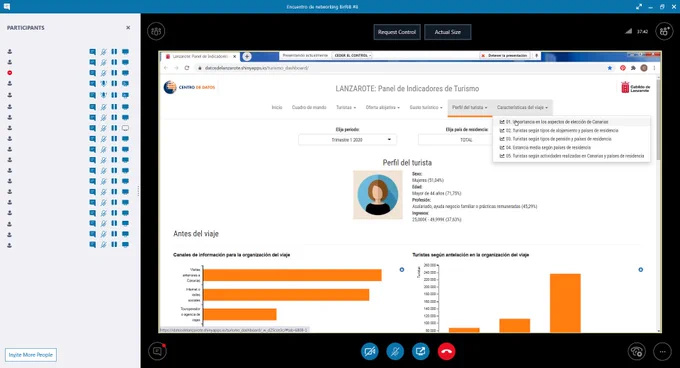Click the tourist profile avatar image
The width and height of the screenshot is (680, 368).
(x=377, y=195)
